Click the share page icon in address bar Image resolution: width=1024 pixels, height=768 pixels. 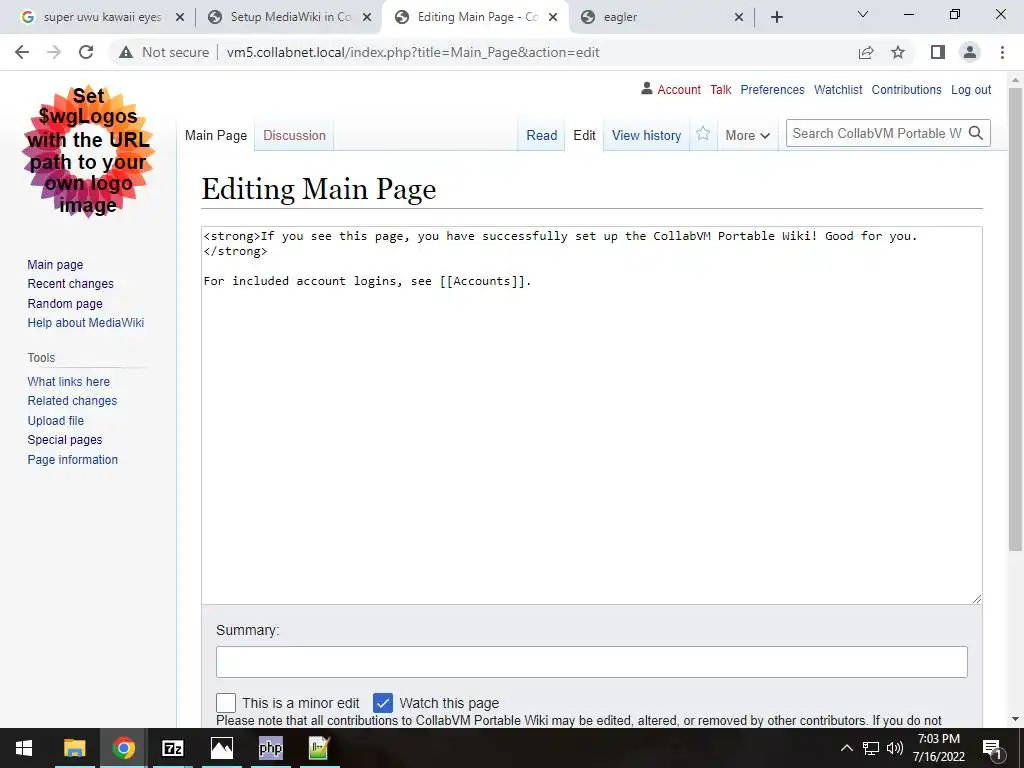[866, 52]
